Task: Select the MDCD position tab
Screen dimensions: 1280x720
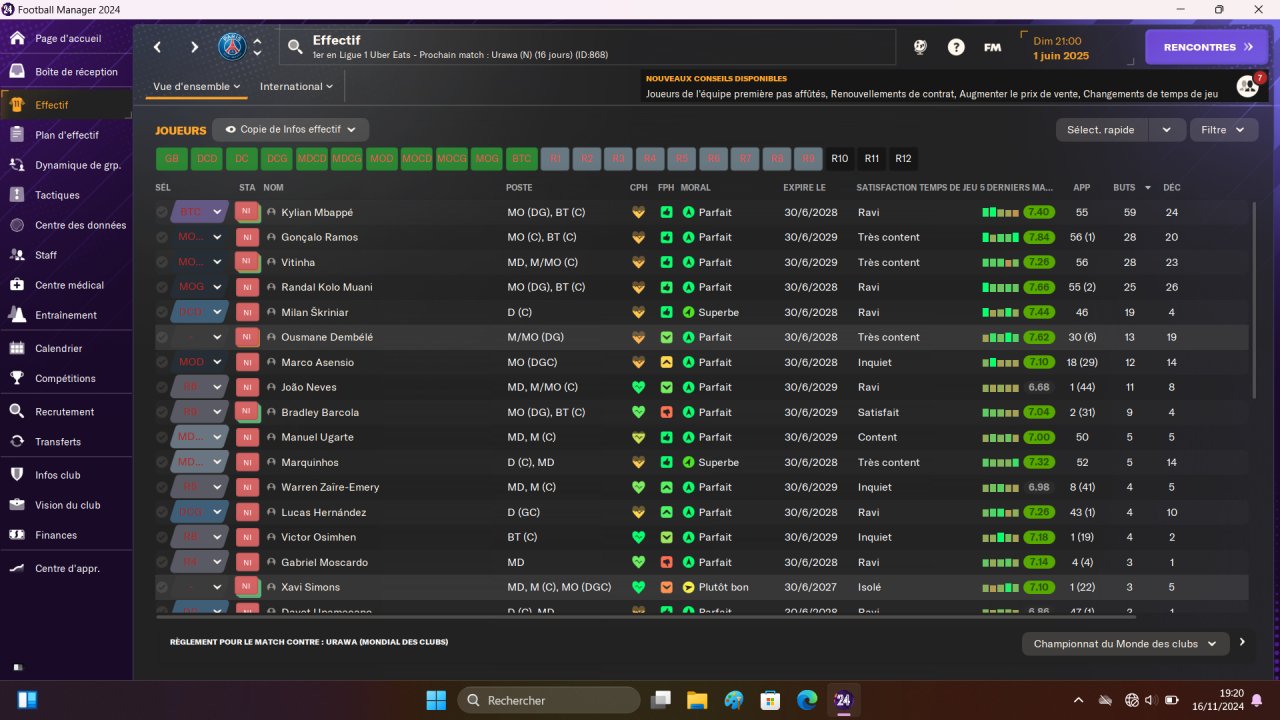Action: click(312, 159)
